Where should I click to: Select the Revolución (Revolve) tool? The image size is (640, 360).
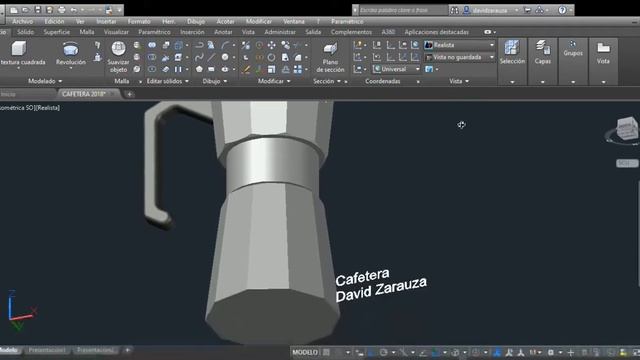tap(71, 53)
